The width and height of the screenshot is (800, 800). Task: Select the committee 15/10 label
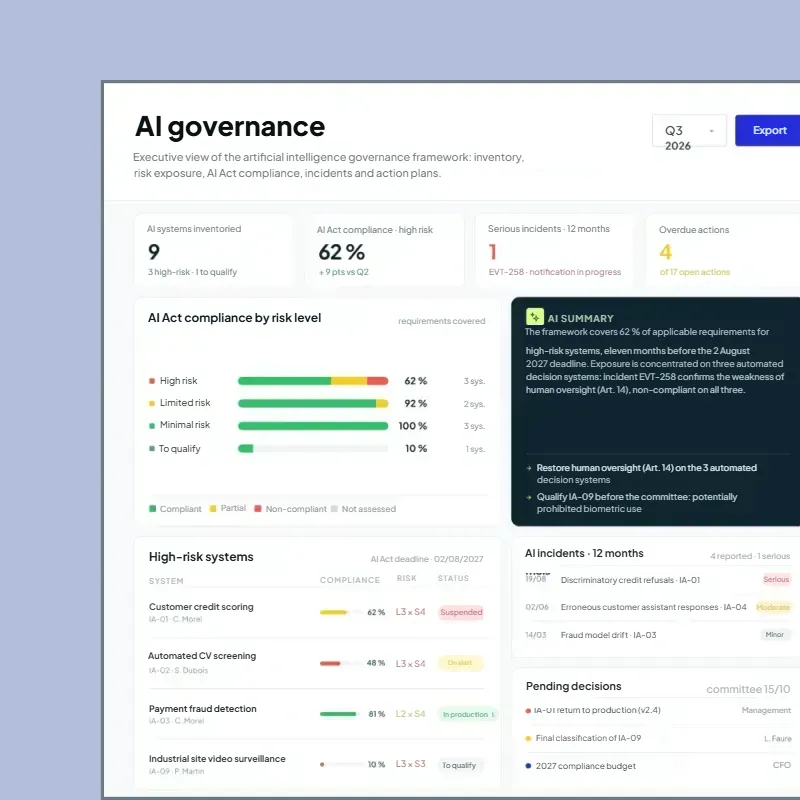tap(748, 689)
